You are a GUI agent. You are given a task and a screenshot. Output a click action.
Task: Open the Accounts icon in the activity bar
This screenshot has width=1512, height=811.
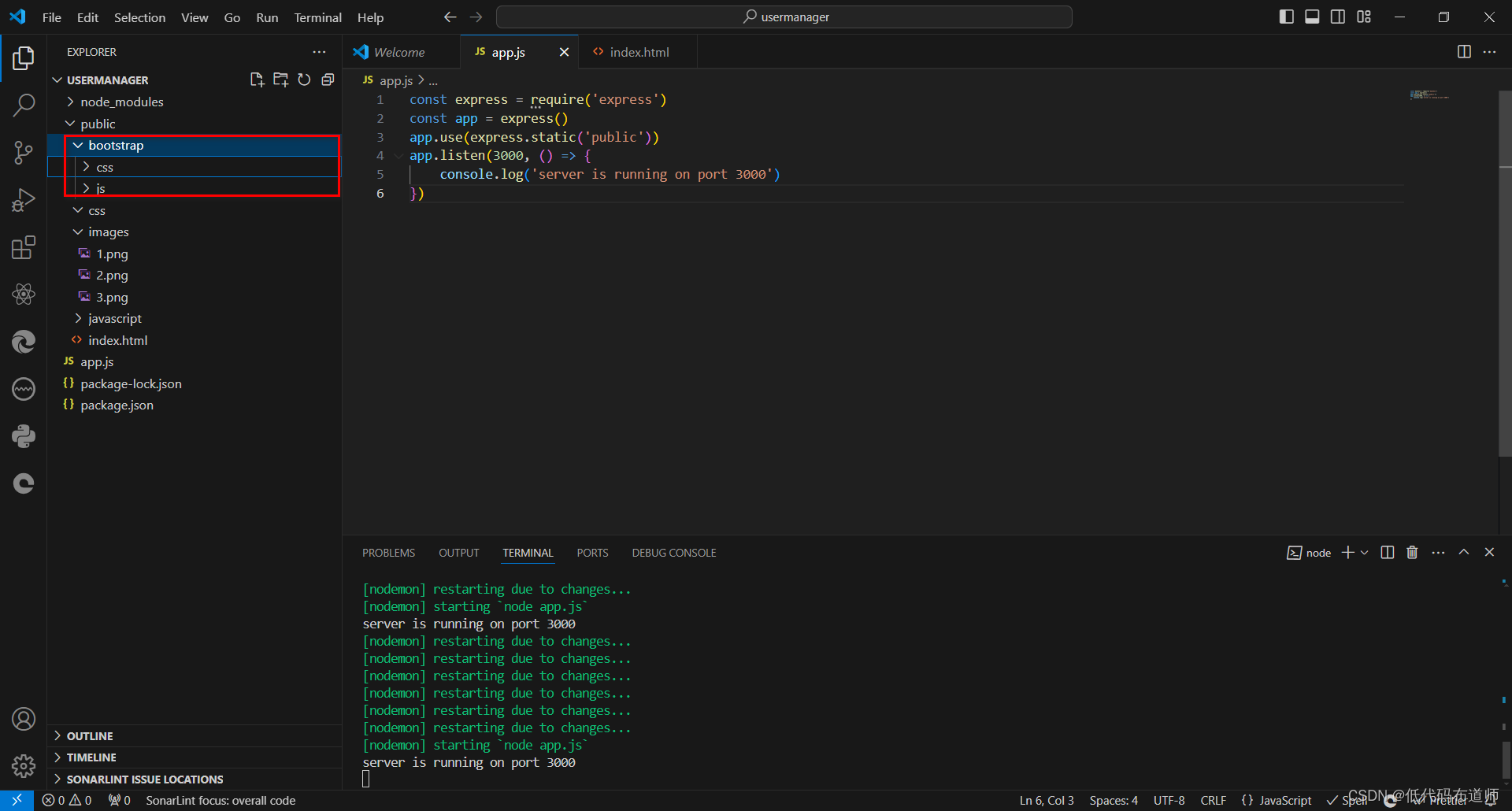[x=24, y=719]
